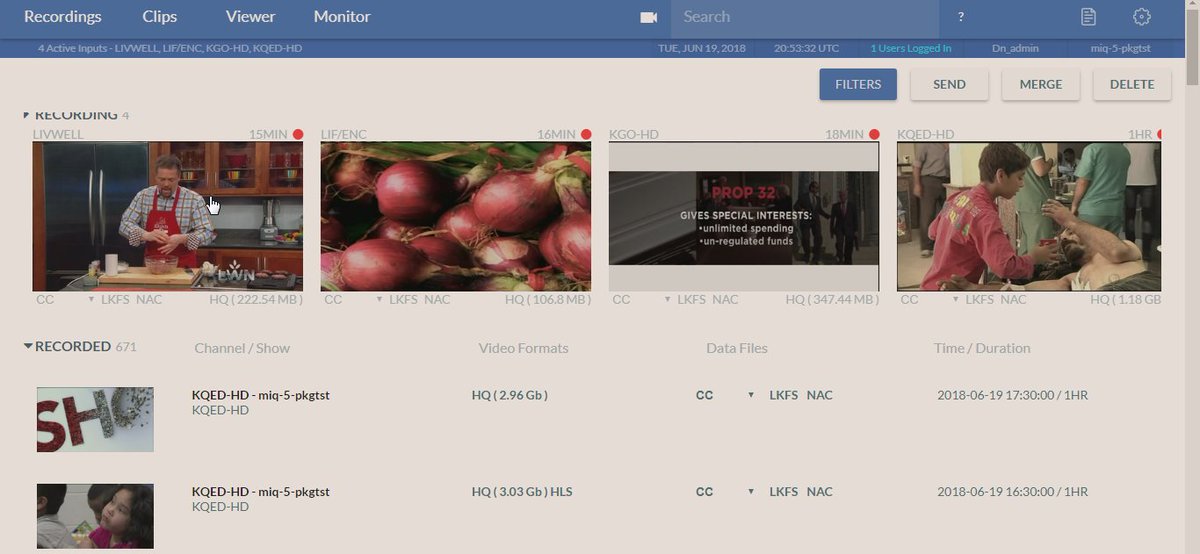Viewport: 1200px width, 554px height.
Task: Collapse the RECORDED section
Action: 28,347
